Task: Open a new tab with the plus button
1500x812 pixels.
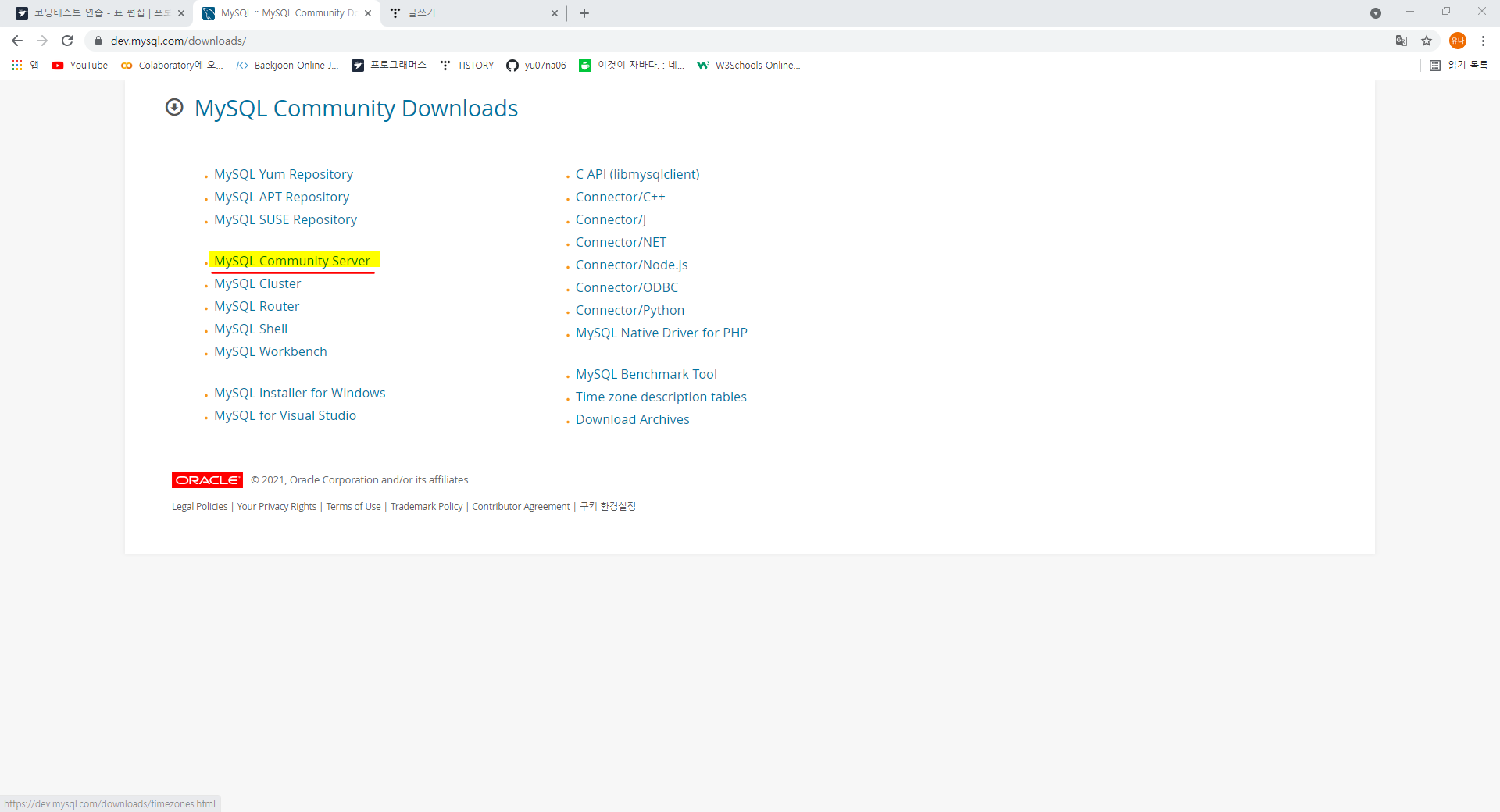Action: (x=584, y=13)
